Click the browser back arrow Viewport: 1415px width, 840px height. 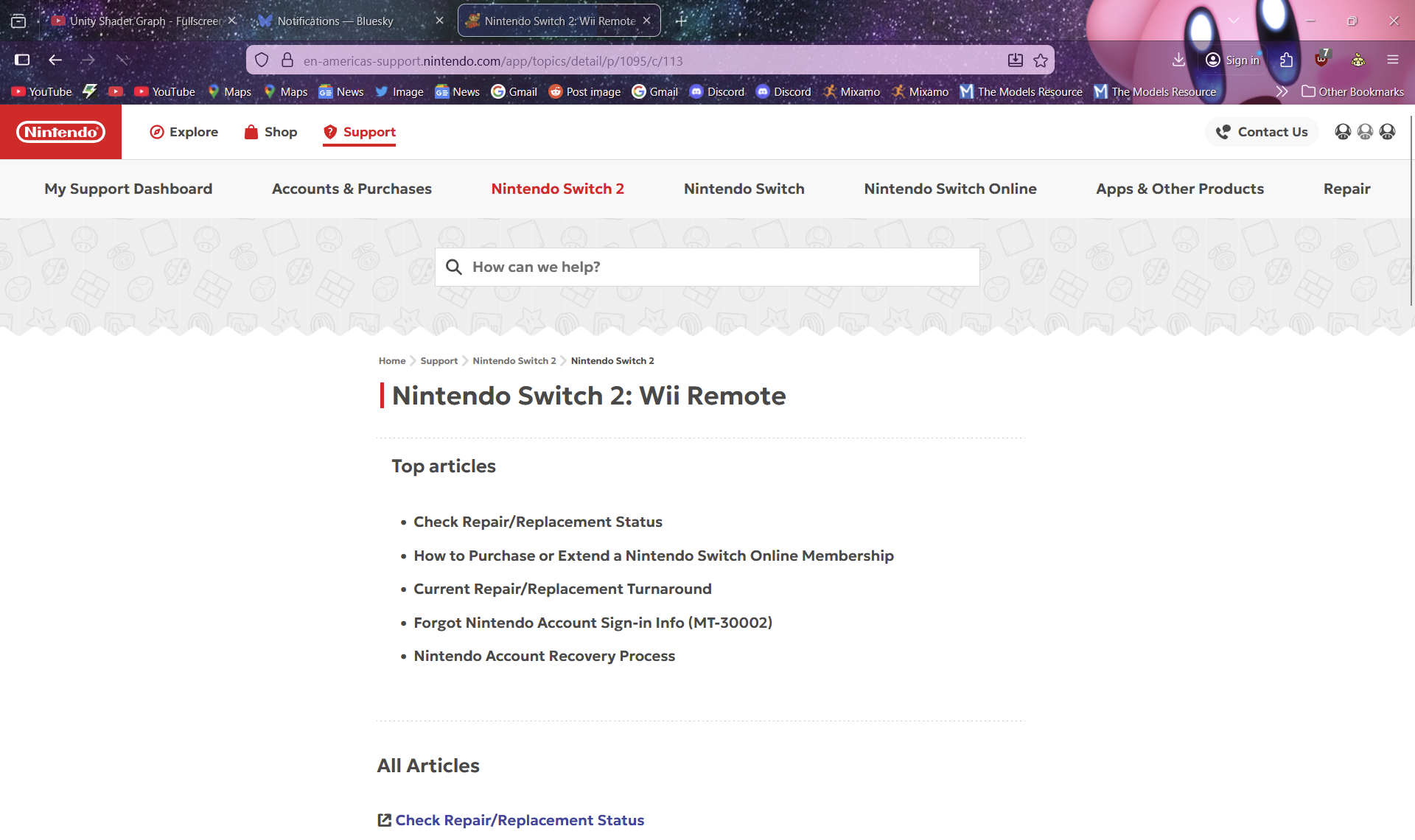pos(55,60)
